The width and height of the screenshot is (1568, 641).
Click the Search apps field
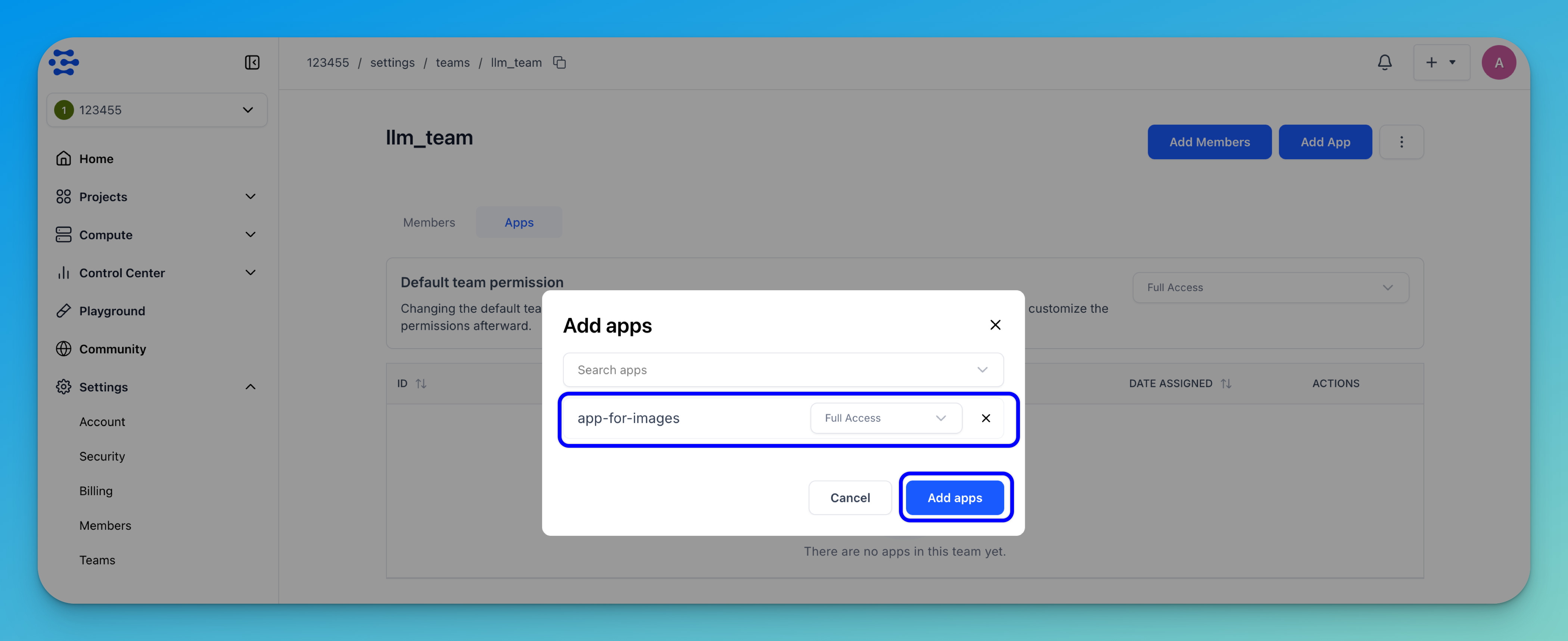coord(773,370)
